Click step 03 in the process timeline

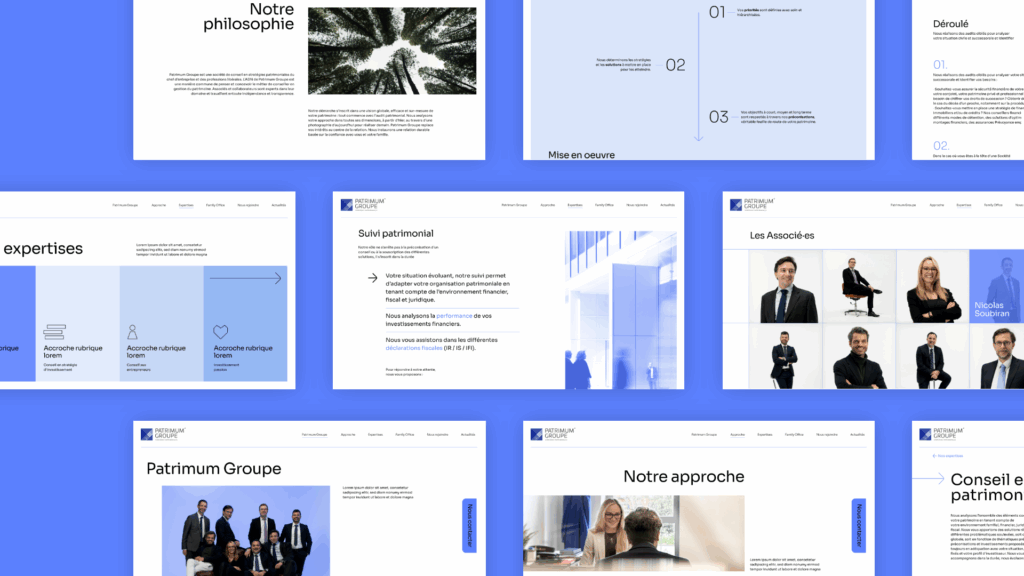718,117
